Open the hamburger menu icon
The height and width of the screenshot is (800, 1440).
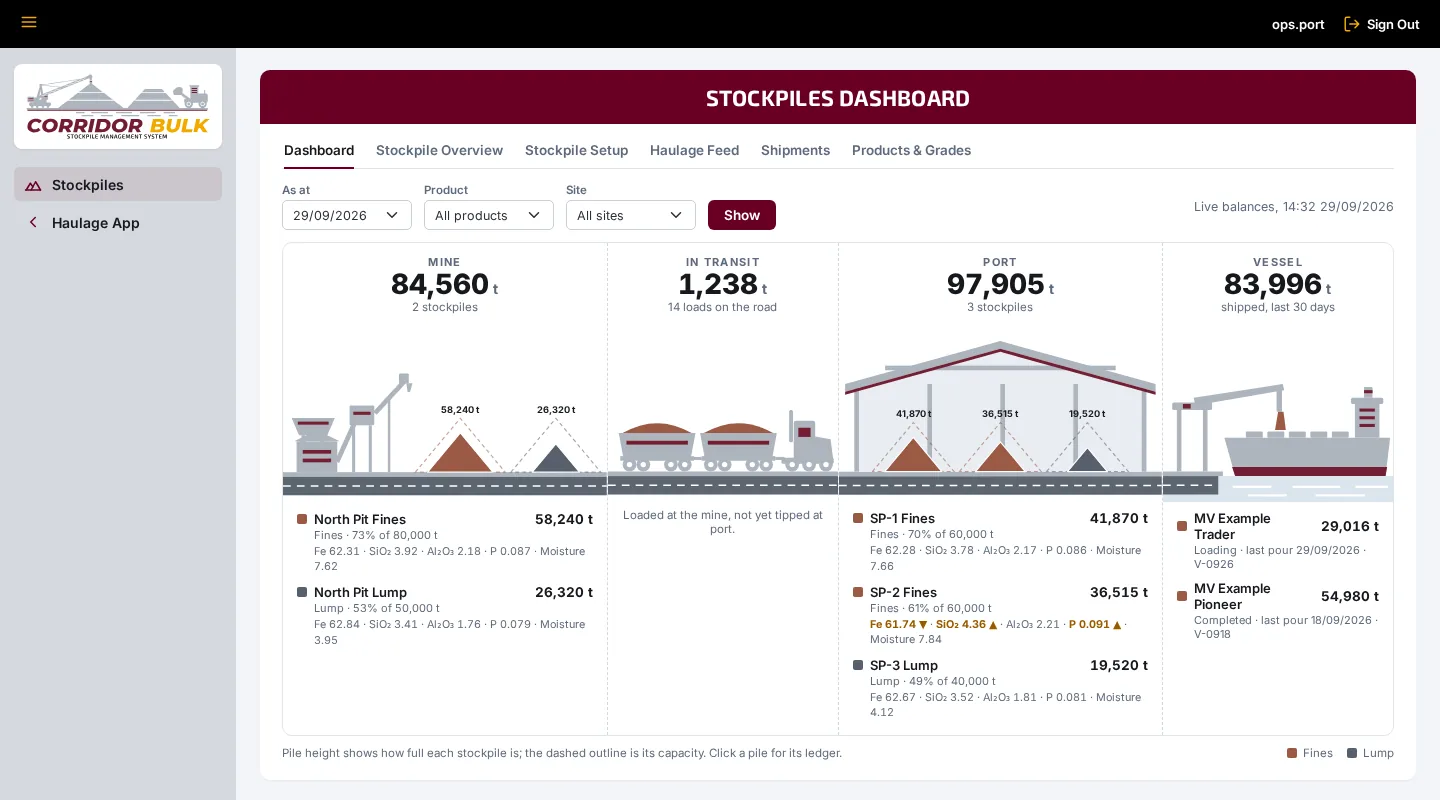[x=29, y=22]
